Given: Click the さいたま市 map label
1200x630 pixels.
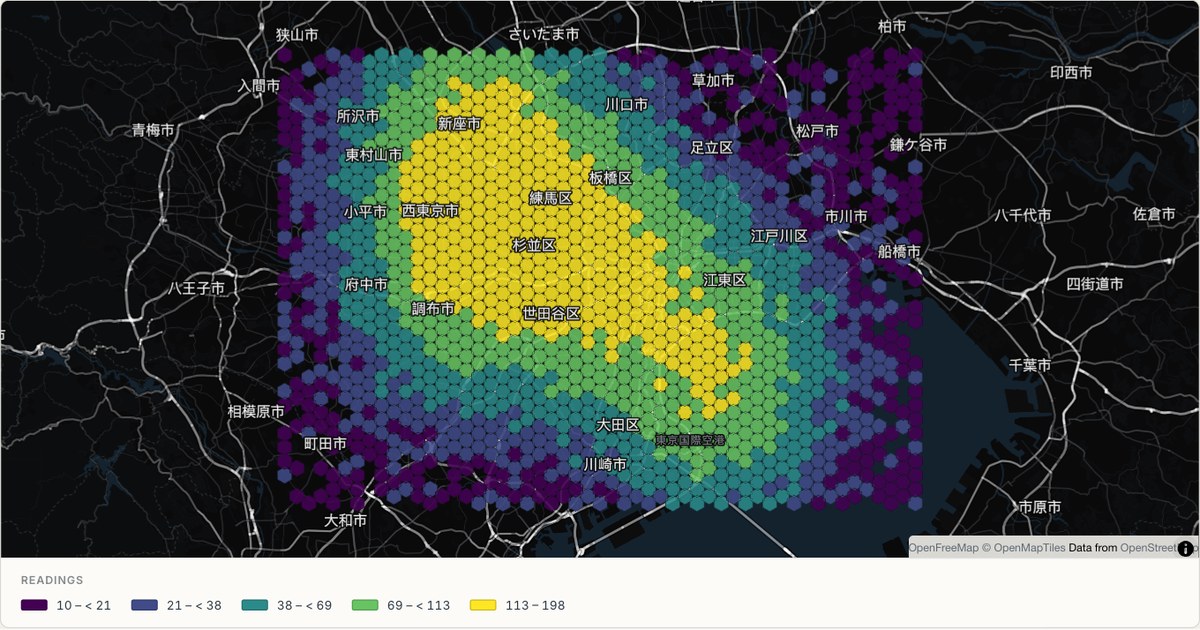Looking at the screenshot, I should click(x=544, y=34).
